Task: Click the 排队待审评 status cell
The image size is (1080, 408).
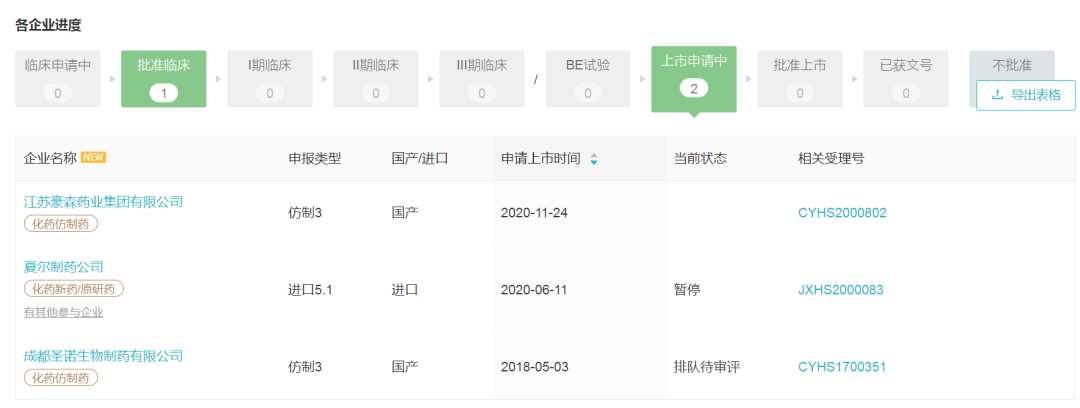Action: tap(707, 367)
